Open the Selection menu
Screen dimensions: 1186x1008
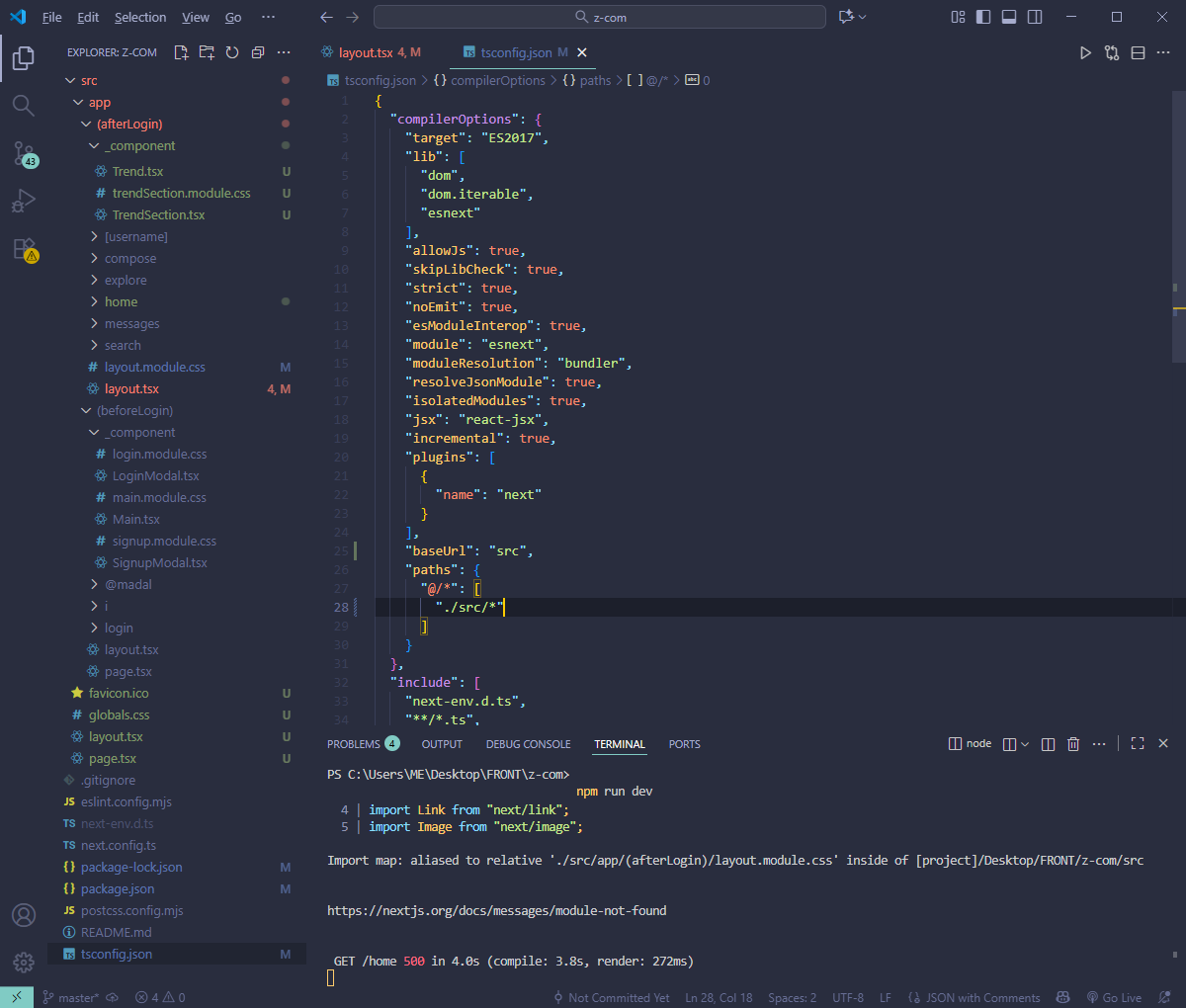[140, 17]
